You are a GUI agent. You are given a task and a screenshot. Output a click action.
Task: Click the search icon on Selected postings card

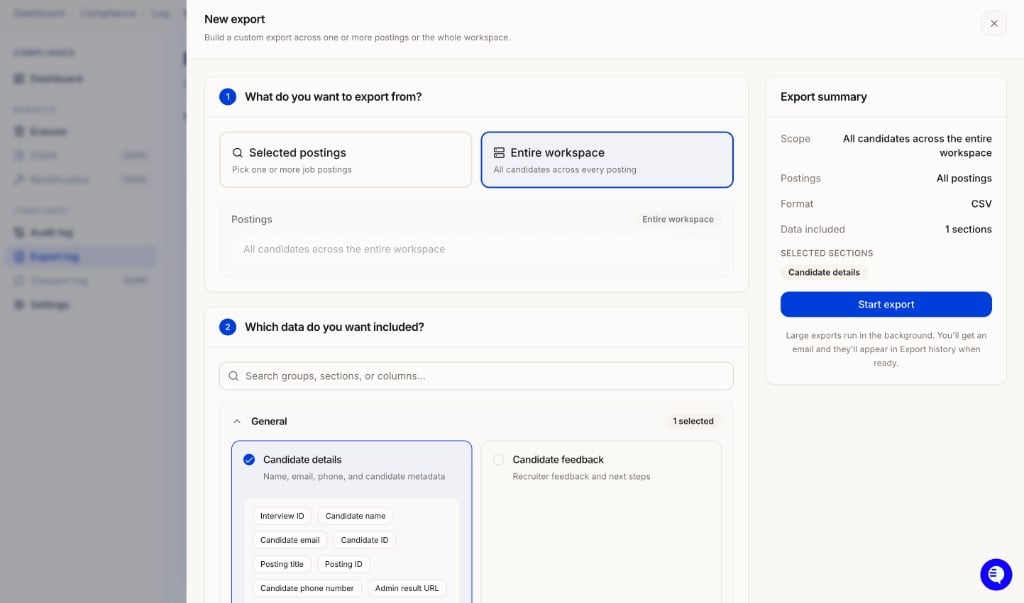click(x=238, y=153)
